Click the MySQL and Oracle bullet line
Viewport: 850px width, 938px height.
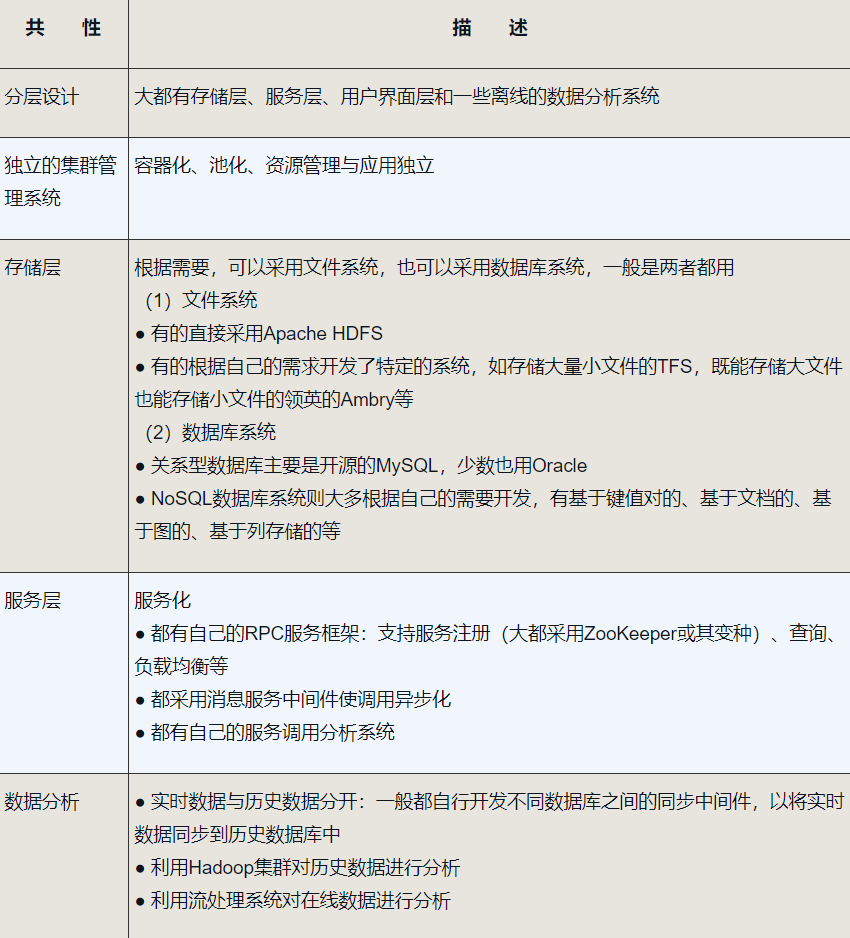(361, 465)
